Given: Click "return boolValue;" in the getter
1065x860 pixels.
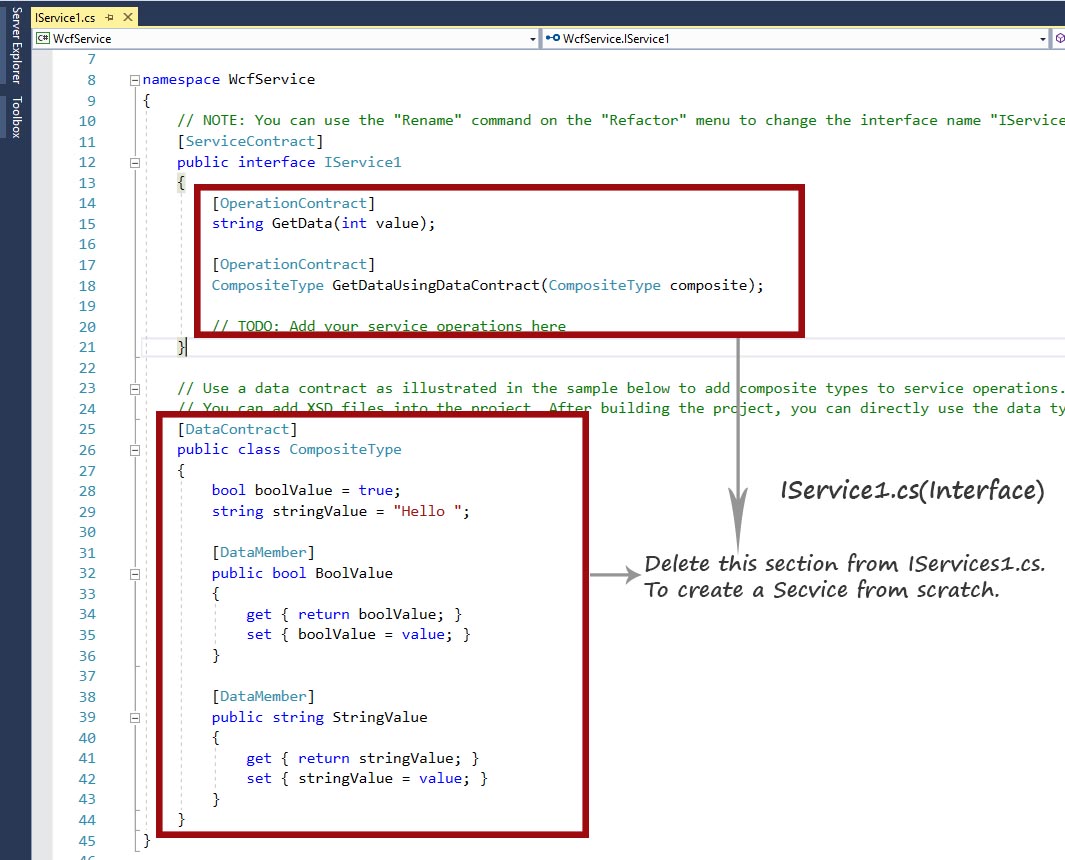Looking at the screenshot, I should point(371,614).
